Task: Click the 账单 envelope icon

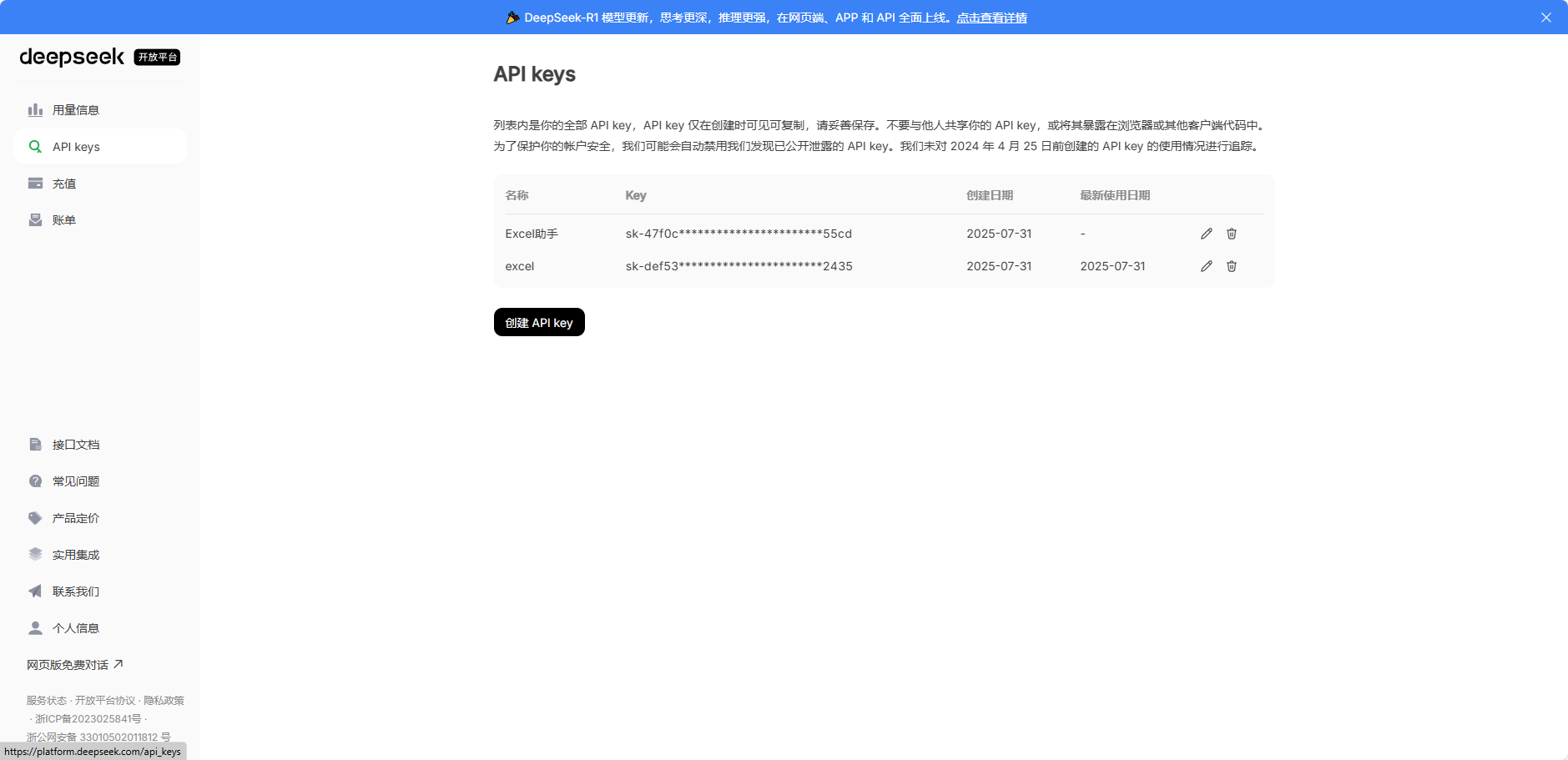Action: click(35, 220)
